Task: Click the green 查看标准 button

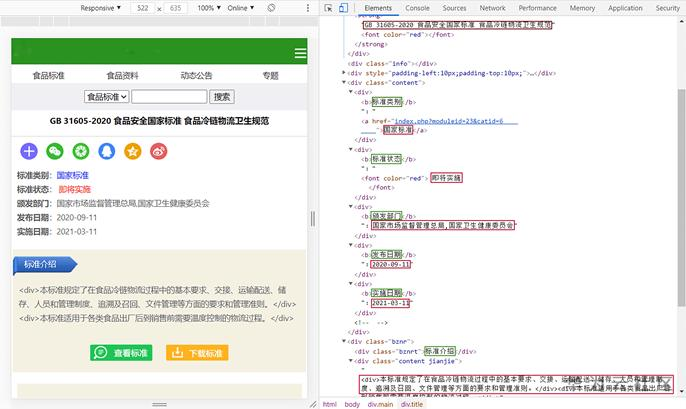Action: point(121,353)
